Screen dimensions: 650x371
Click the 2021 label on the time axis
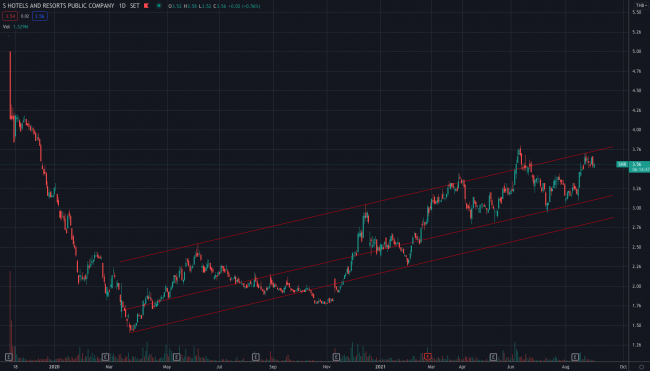(x=380, y=367)
